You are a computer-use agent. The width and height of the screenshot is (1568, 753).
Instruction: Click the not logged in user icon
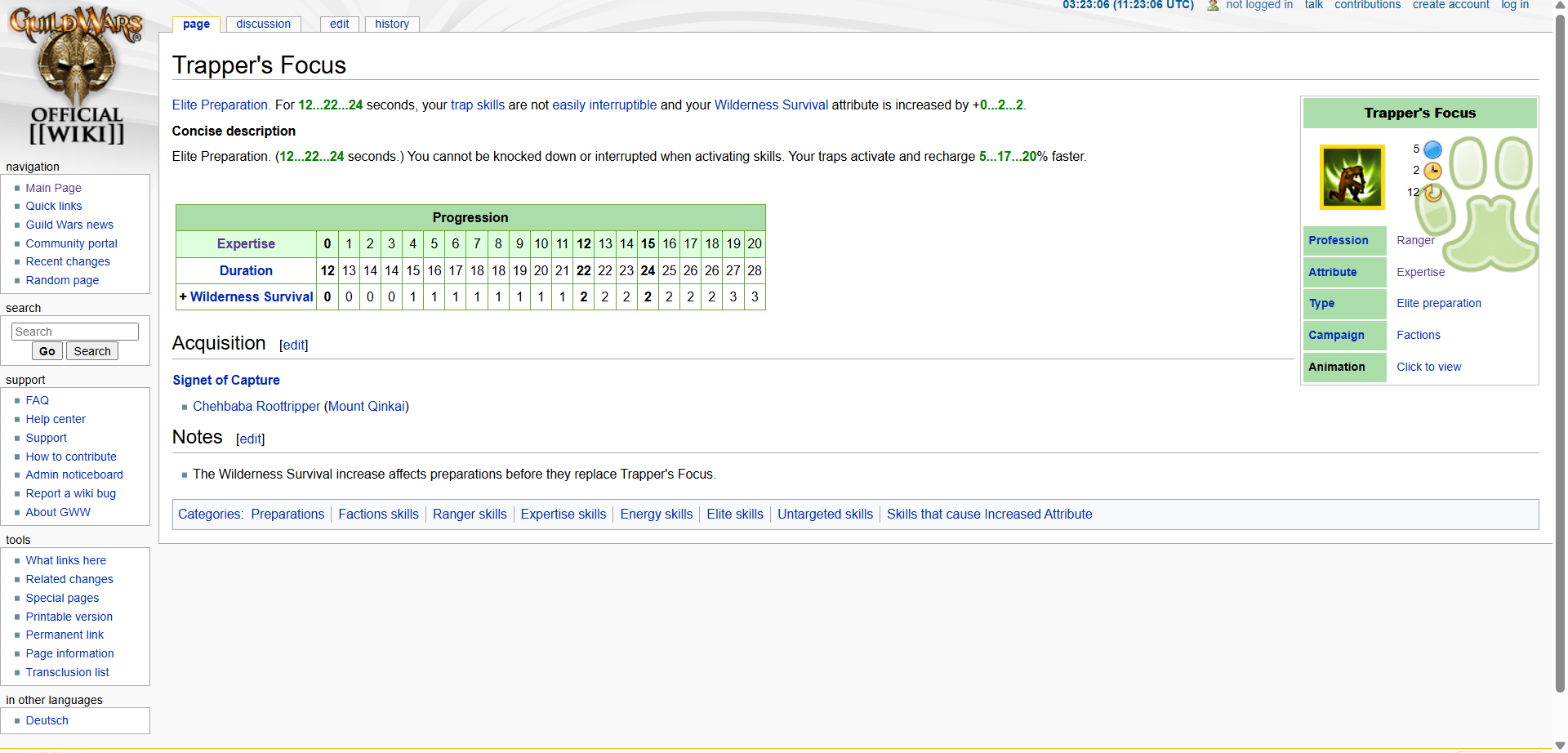point(1213,5)
